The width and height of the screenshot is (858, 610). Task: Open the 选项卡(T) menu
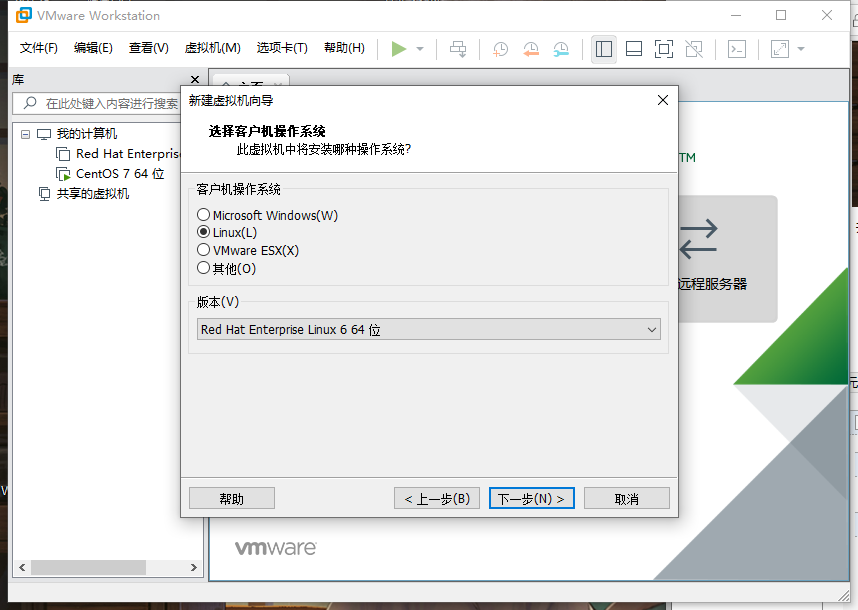point(282,48)
